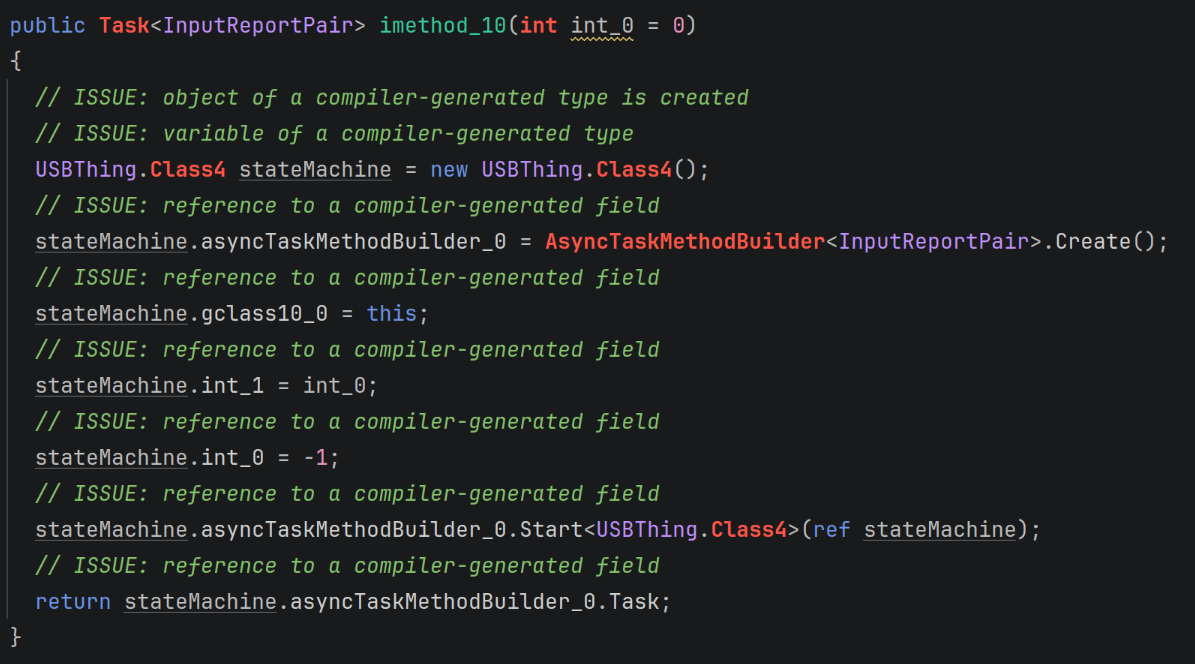The image size is (1195, 664).
Task: Click InputReportPair in the method signature
Action: [259, 26]
